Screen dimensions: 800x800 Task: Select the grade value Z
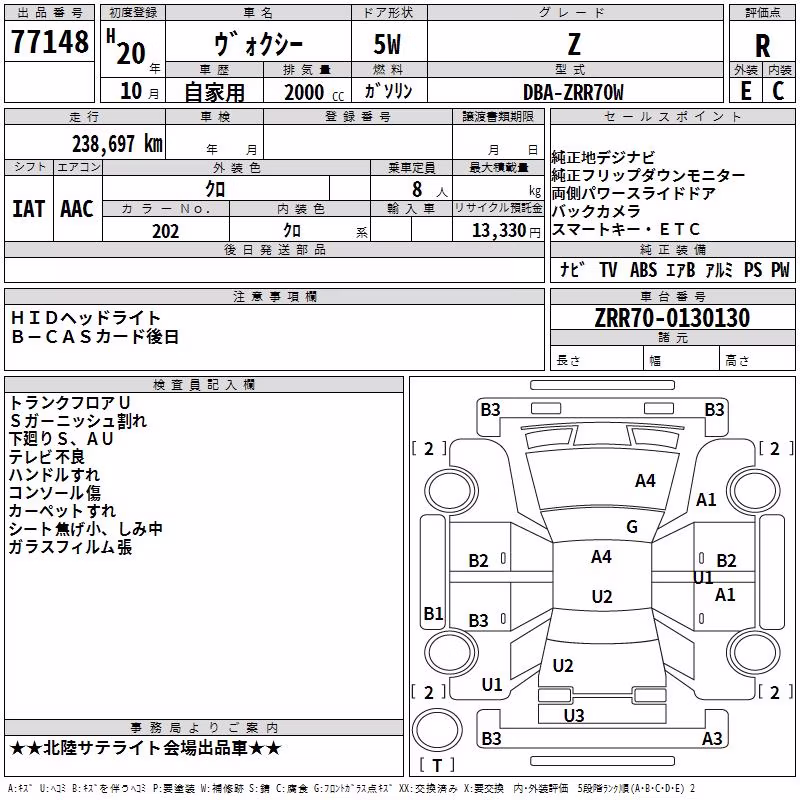tap(574, 44)
